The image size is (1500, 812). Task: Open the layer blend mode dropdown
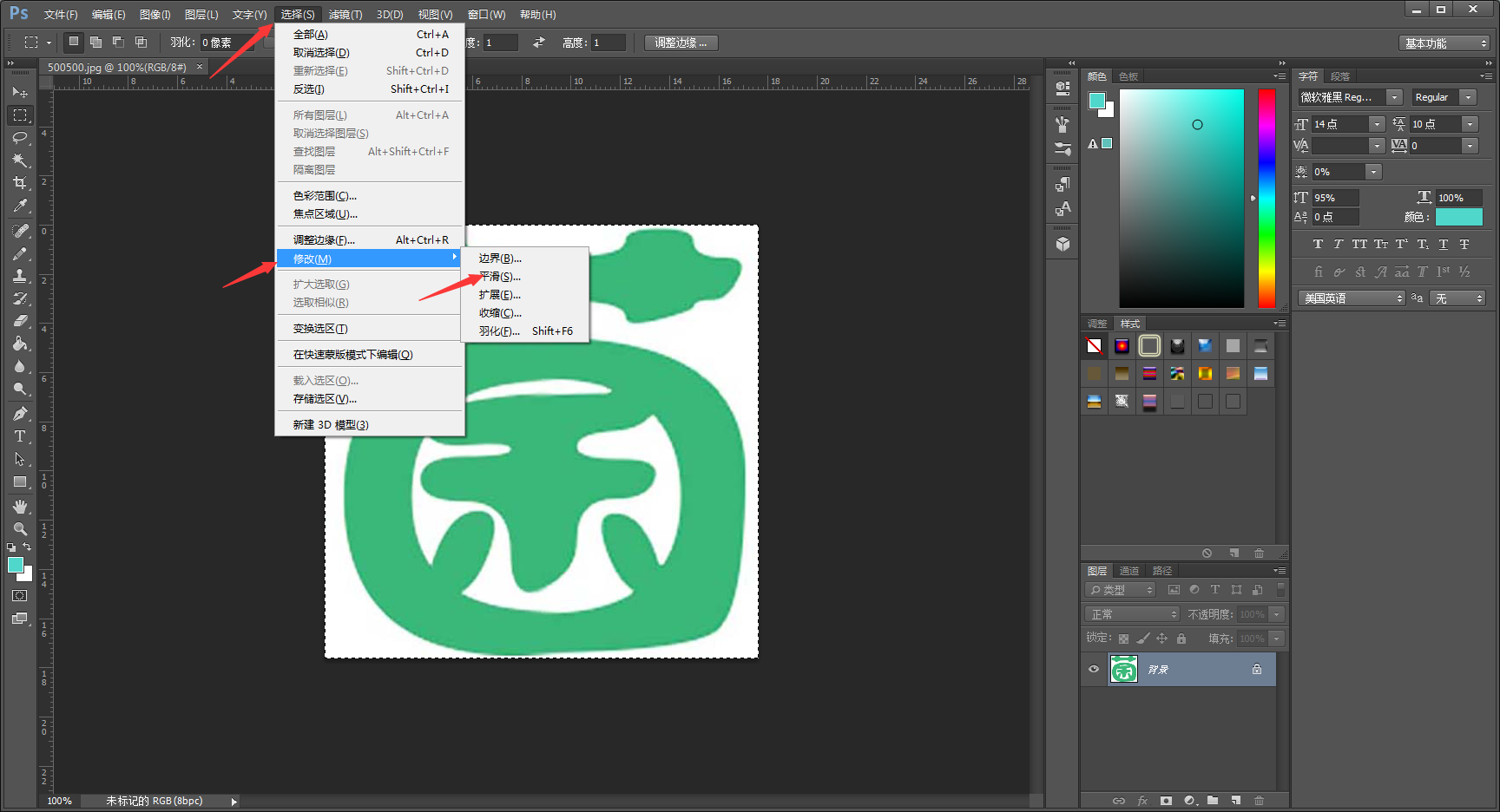tap(1133, 614)
